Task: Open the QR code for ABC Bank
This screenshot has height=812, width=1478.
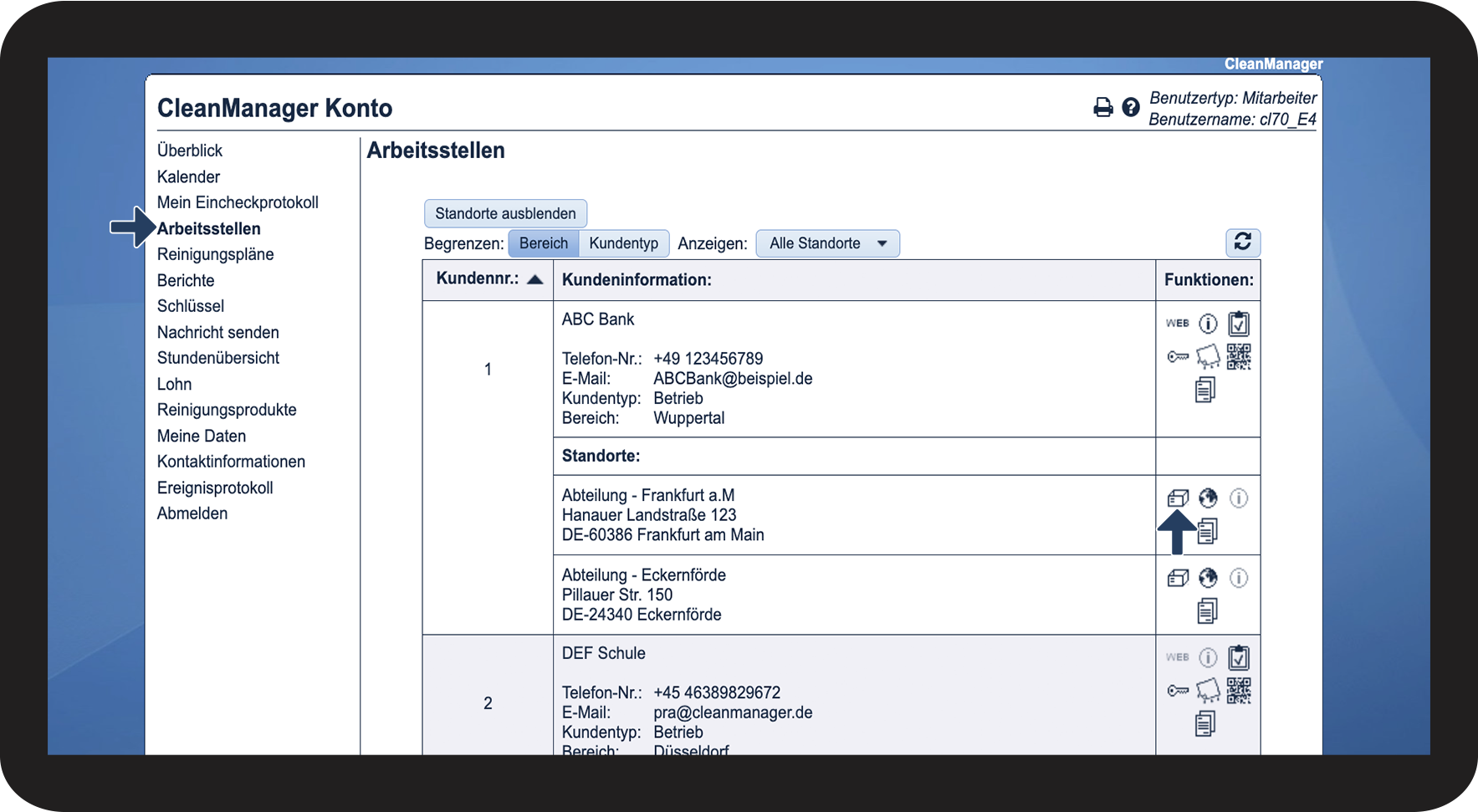Action: (1239, 357)
